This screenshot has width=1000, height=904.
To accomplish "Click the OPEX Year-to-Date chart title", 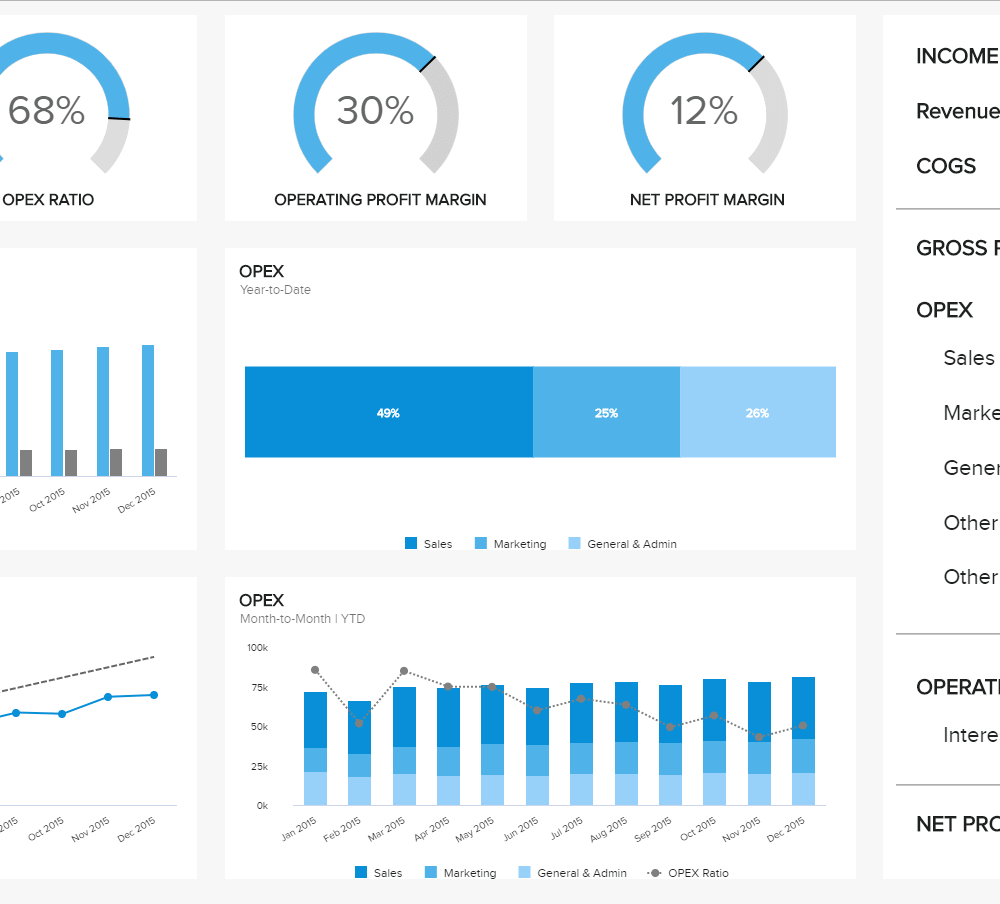I will (x=261, y=271).
